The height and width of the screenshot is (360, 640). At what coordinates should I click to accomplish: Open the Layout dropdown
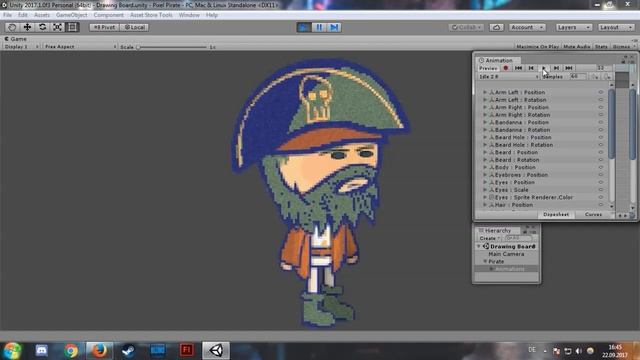616,27
